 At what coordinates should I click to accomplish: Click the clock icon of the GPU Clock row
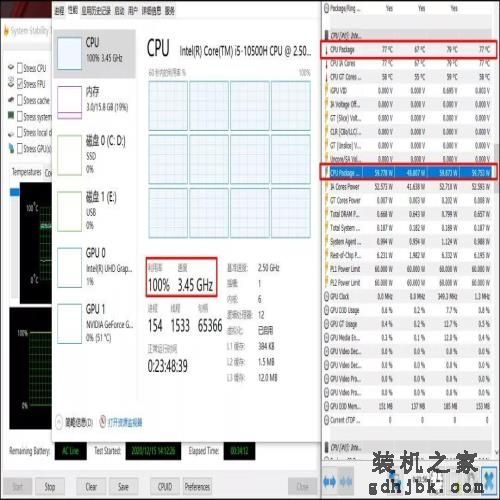[327, 296]
